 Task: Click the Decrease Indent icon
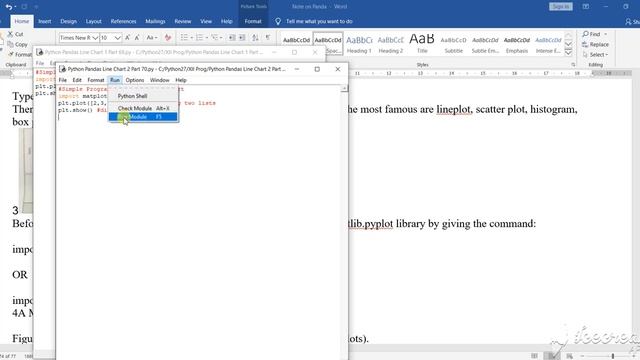tap(232, 38)
